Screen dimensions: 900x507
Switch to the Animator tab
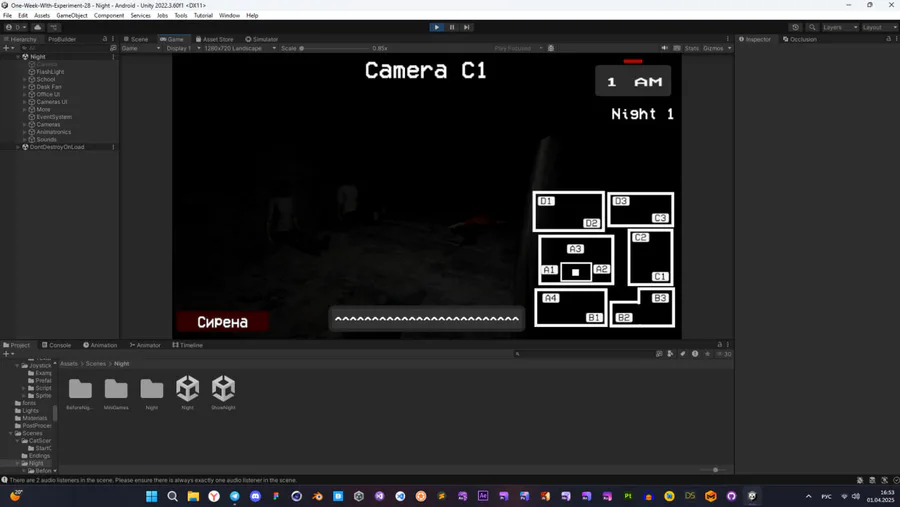[x=145, y=345]
